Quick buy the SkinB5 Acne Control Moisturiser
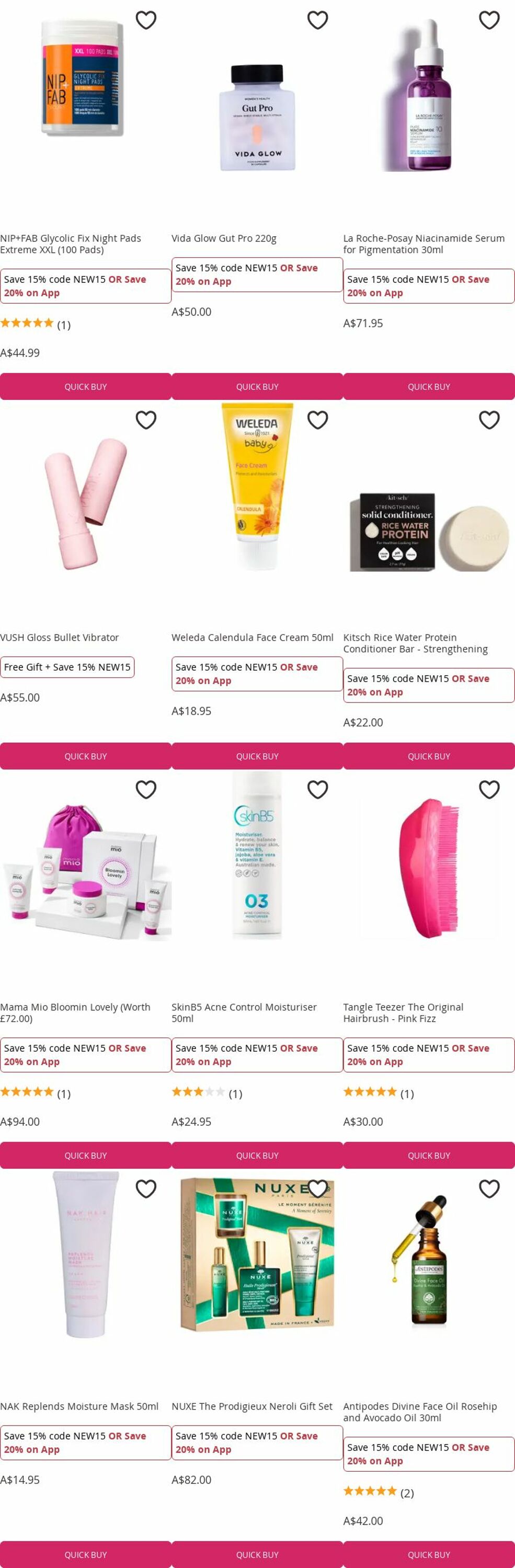Viewport: 515px width, 1568px height. pyautogui.click(x=257, y=1155)
